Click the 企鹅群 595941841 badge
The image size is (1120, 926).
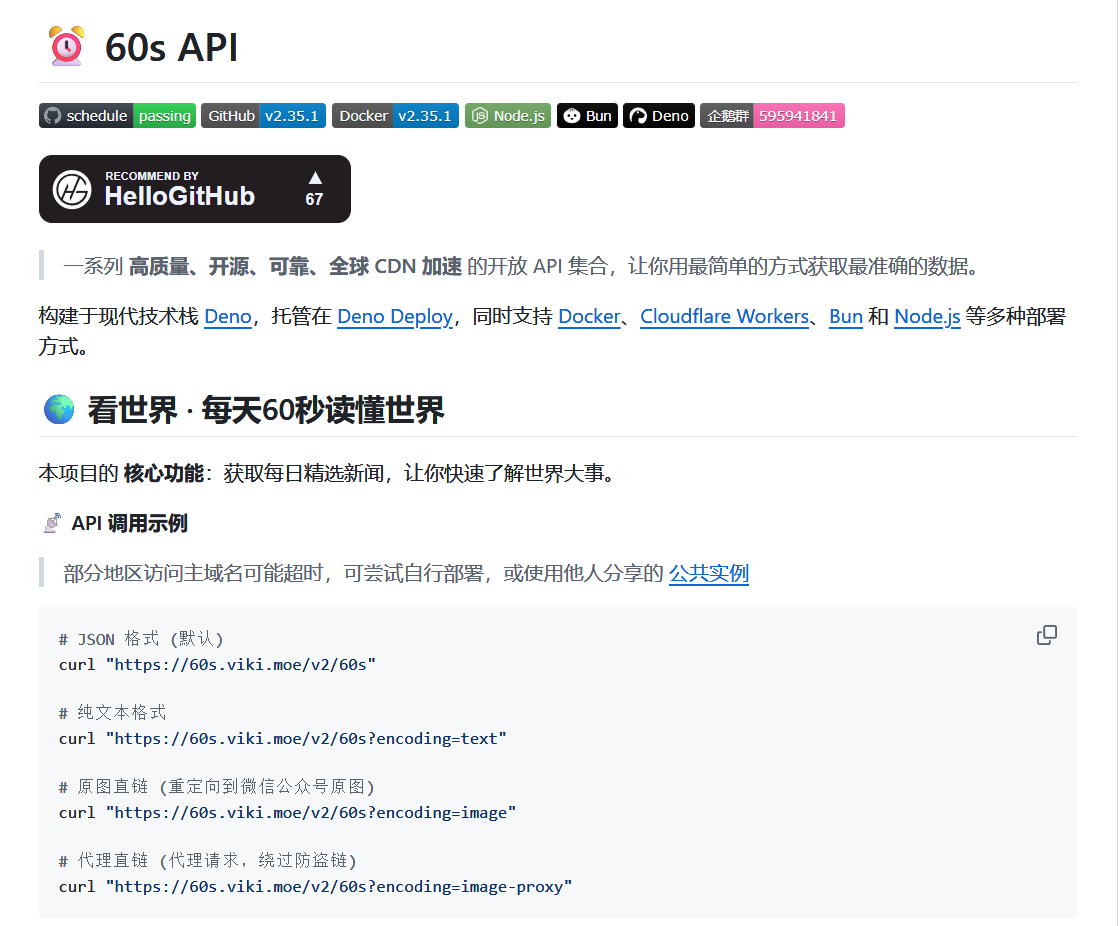point(772,116)
